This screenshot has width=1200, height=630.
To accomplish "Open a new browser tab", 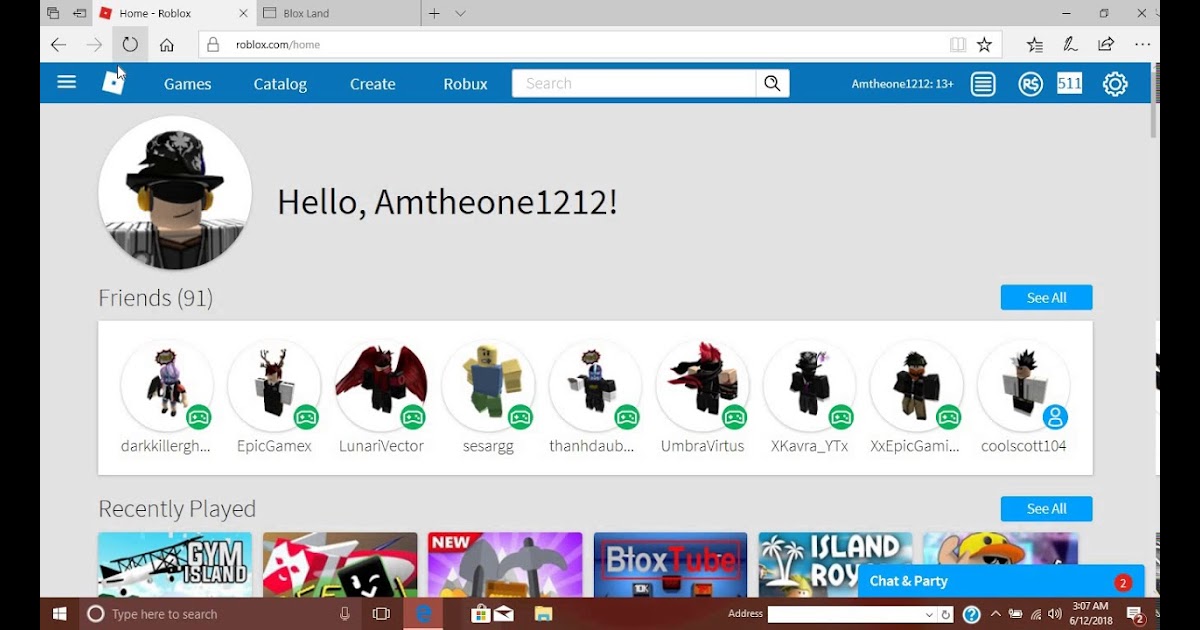I will 434,14.
